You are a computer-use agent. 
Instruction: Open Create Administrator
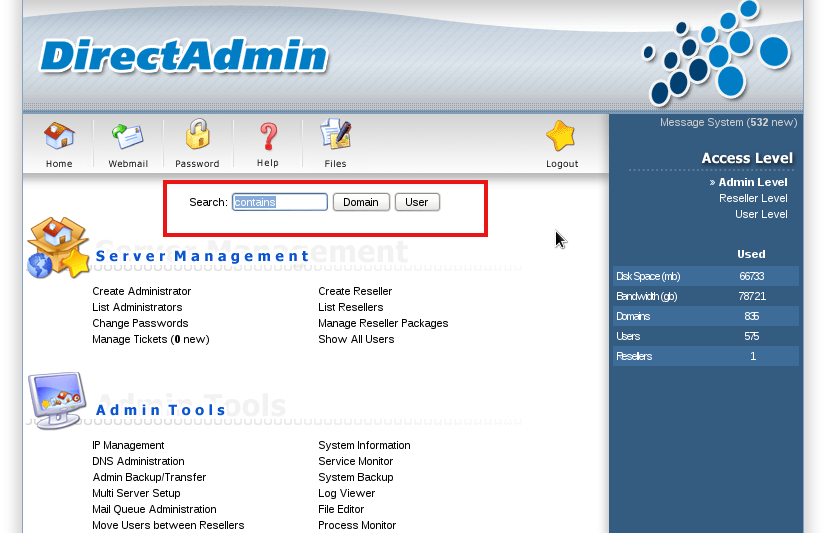142,291
